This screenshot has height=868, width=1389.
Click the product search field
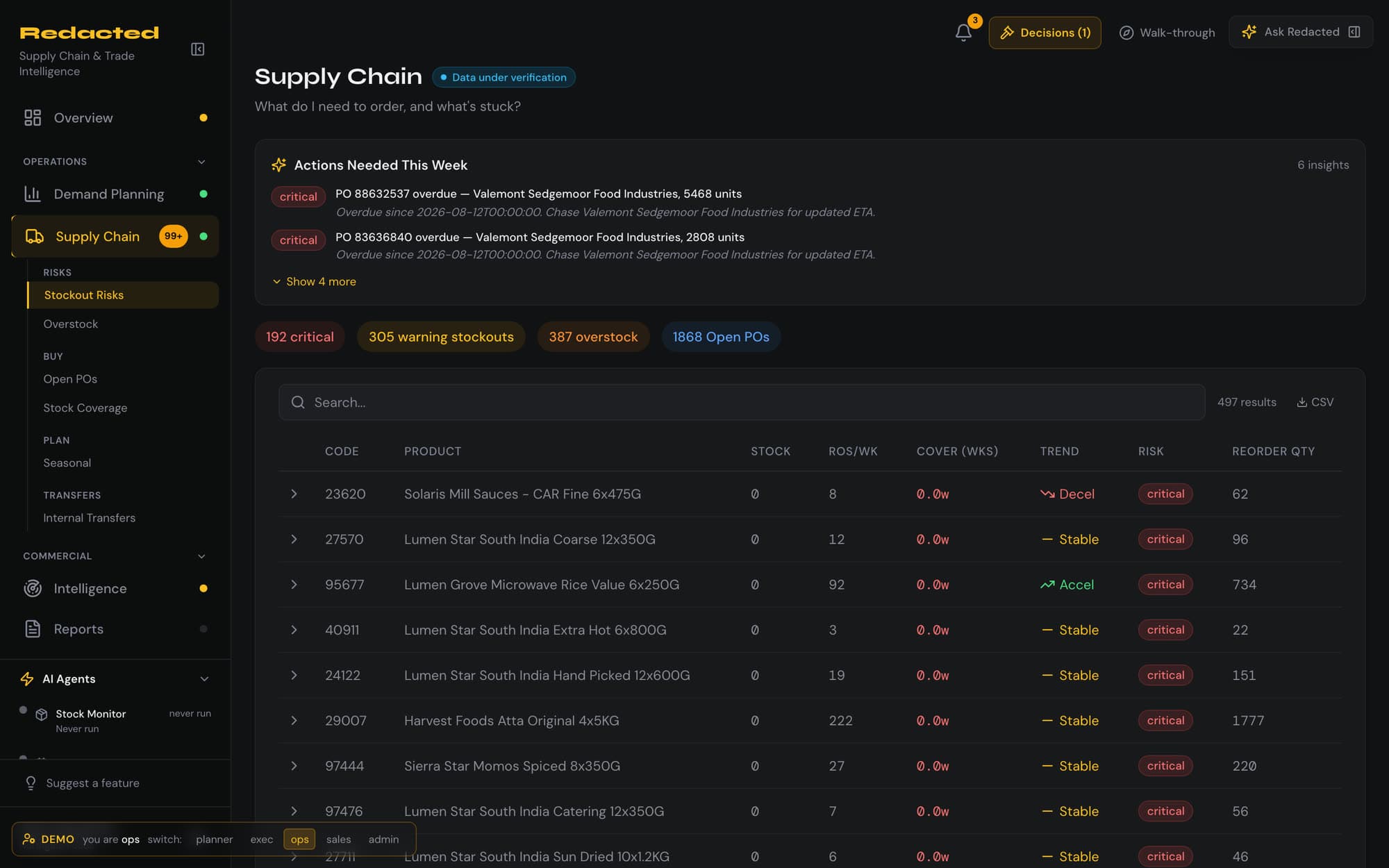(742, 402)
